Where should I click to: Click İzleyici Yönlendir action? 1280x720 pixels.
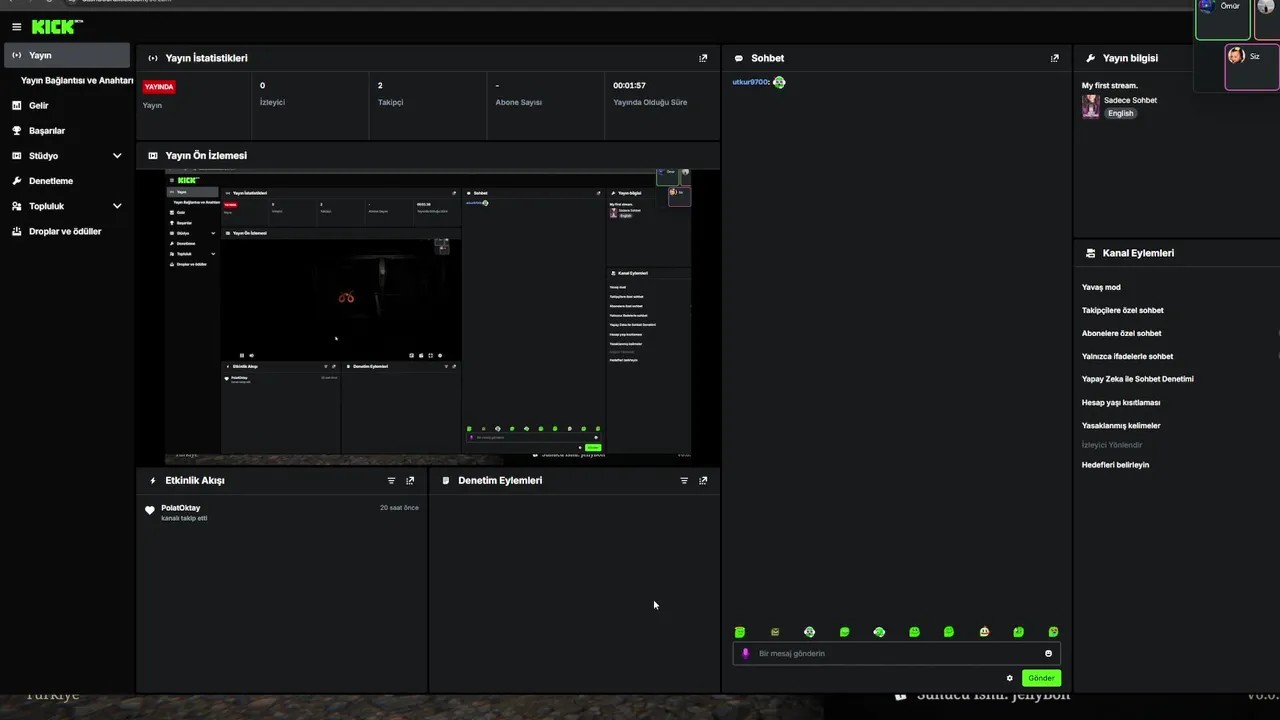(x=1112, y=445)
